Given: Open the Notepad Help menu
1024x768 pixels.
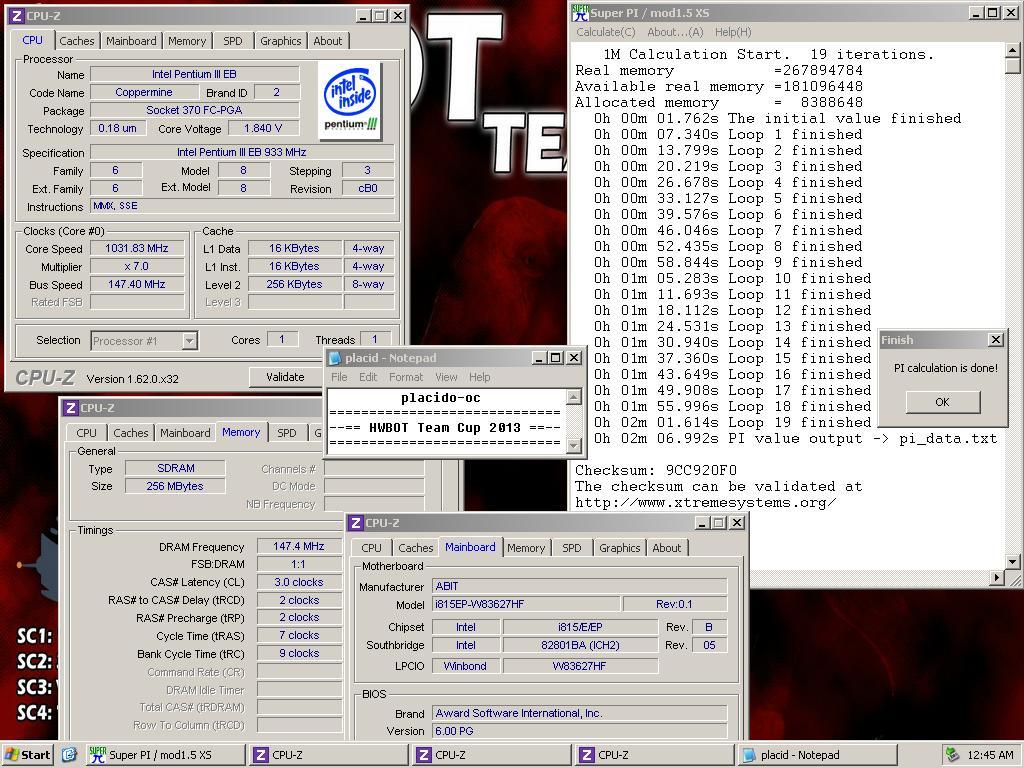Looking at the screenshot, I should pos(479,377).
